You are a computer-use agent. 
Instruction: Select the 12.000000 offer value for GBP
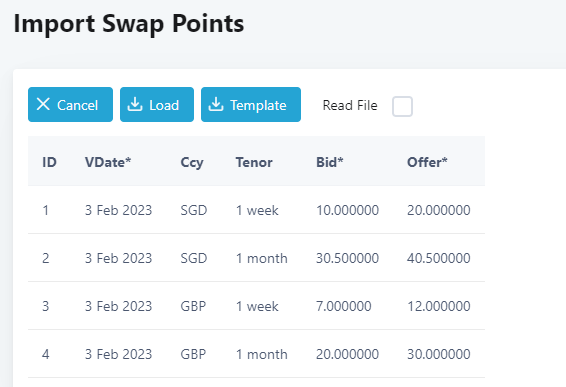(439, 306)
